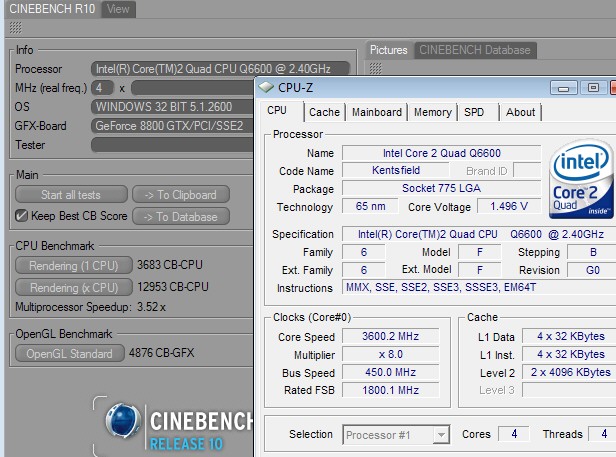The height and width of the screenshot is (457, 616).
Task: Select the CPU tab in CPU-Z
Action: click(x=277, y=111)
